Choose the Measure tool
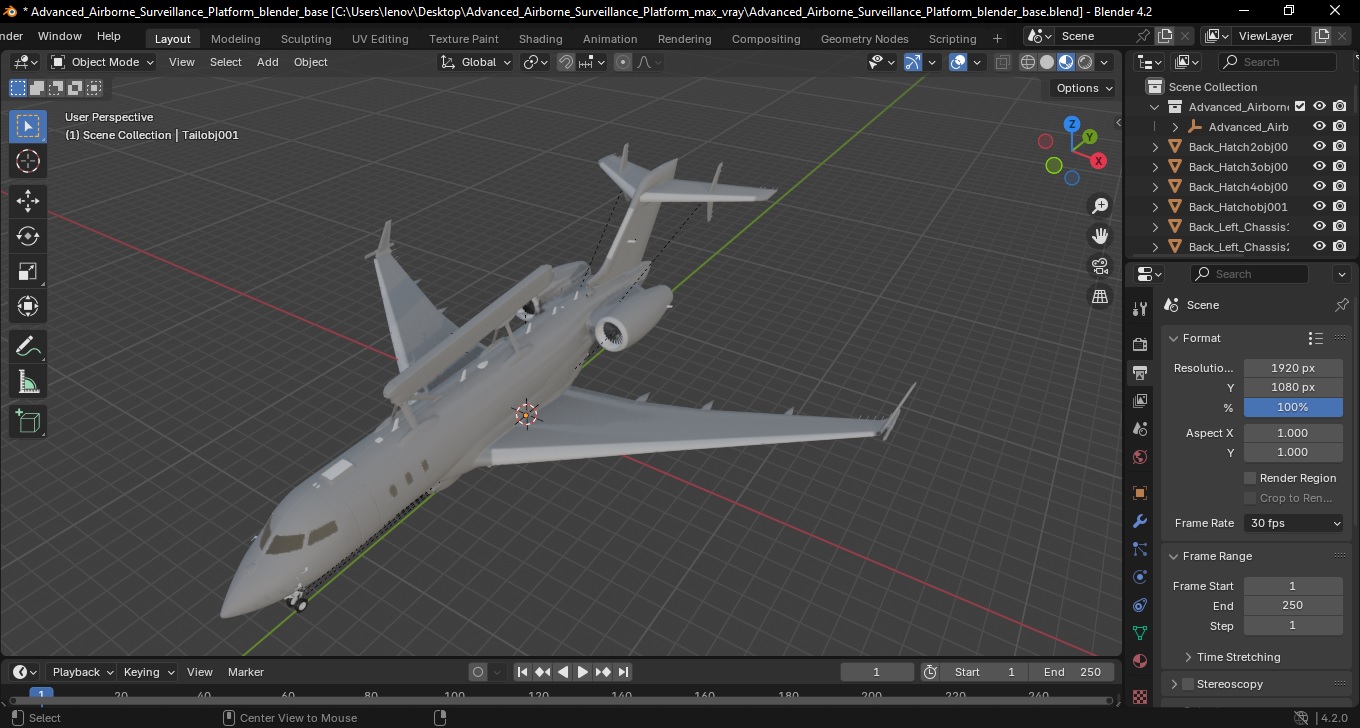The image size is (1360, 728). pos(28,382)
